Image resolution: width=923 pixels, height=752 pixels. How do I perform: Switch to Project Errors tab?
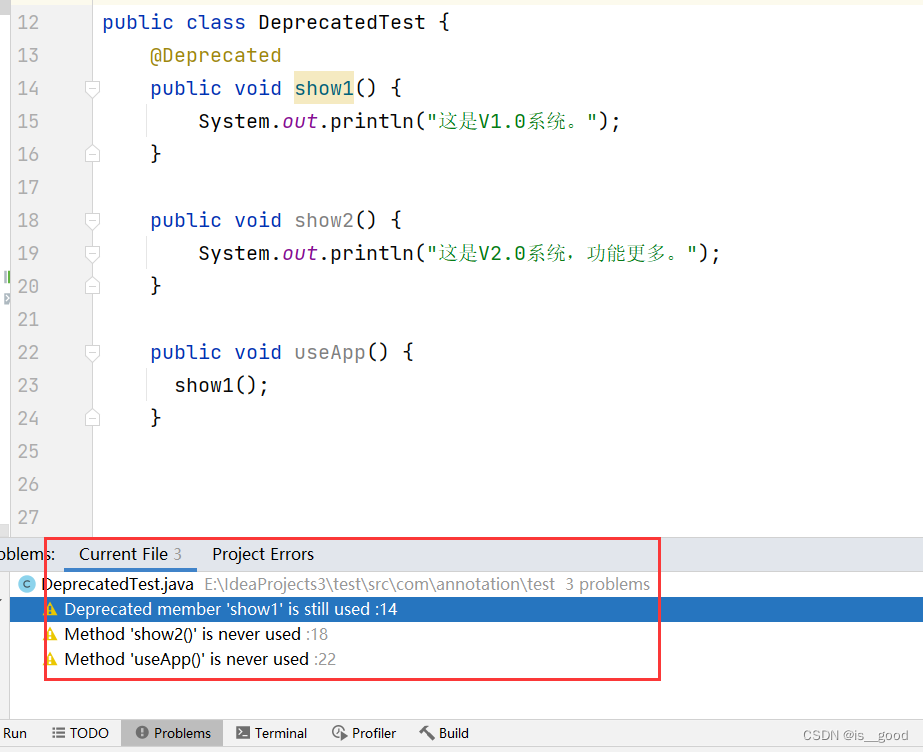(263, 554)
